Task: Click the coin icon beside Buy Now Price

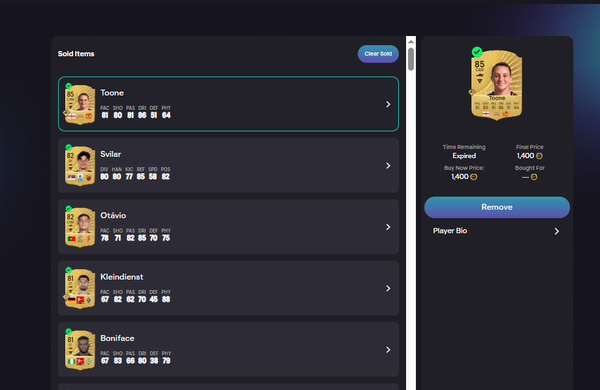Action: coord(473,177)
